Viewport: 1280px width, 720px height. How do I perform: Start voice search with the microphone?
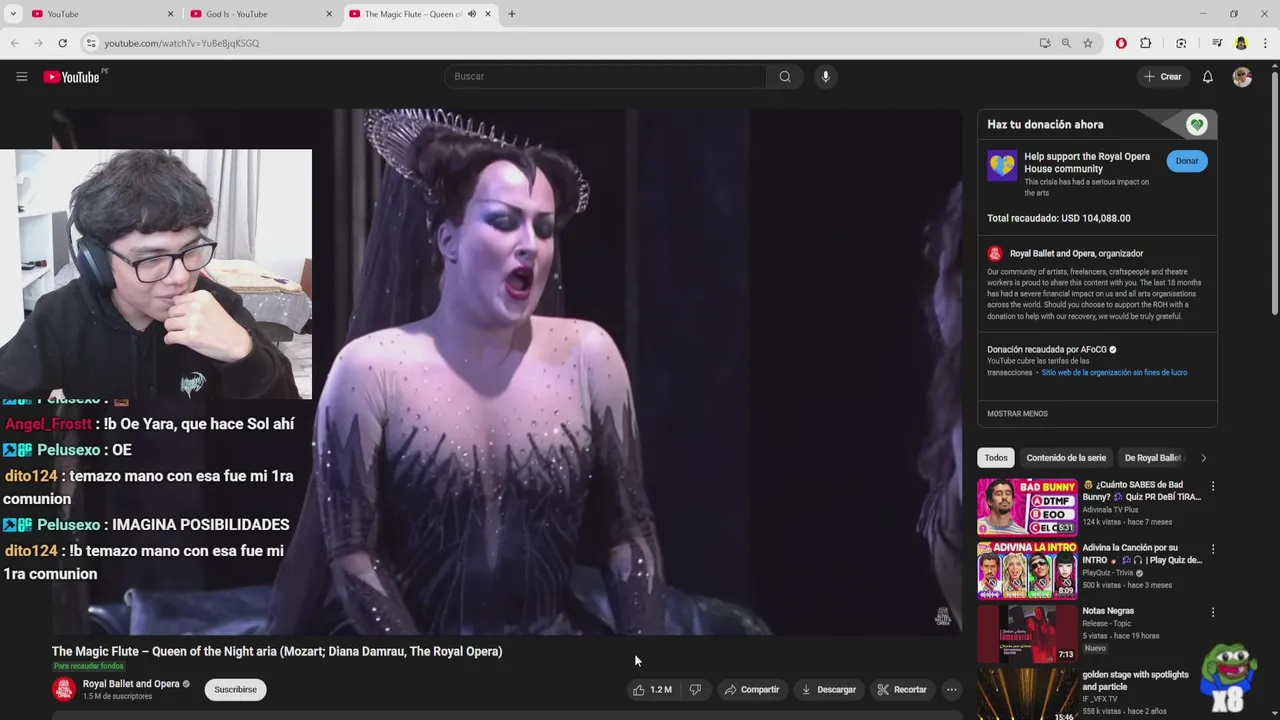825,76
